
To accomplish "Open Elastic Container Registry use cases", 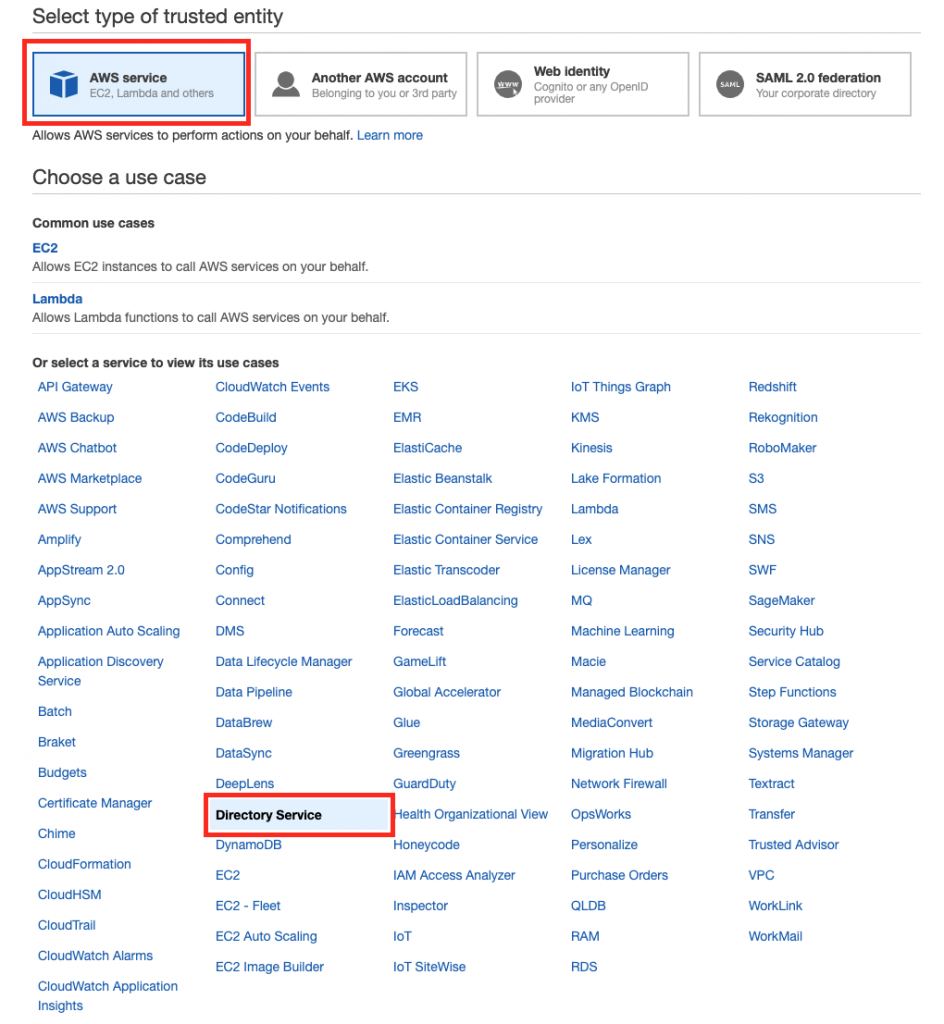I will pos(467,509).
